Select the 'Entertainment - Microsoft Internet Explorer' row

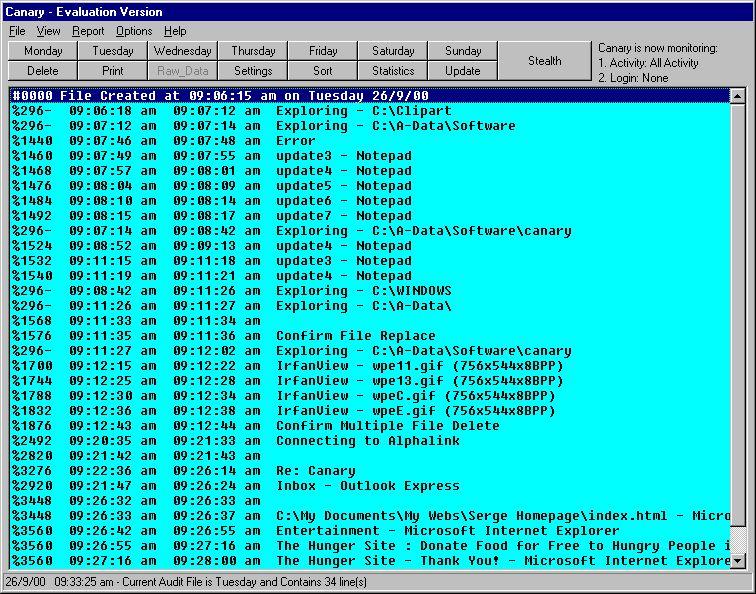coord(370,531)
